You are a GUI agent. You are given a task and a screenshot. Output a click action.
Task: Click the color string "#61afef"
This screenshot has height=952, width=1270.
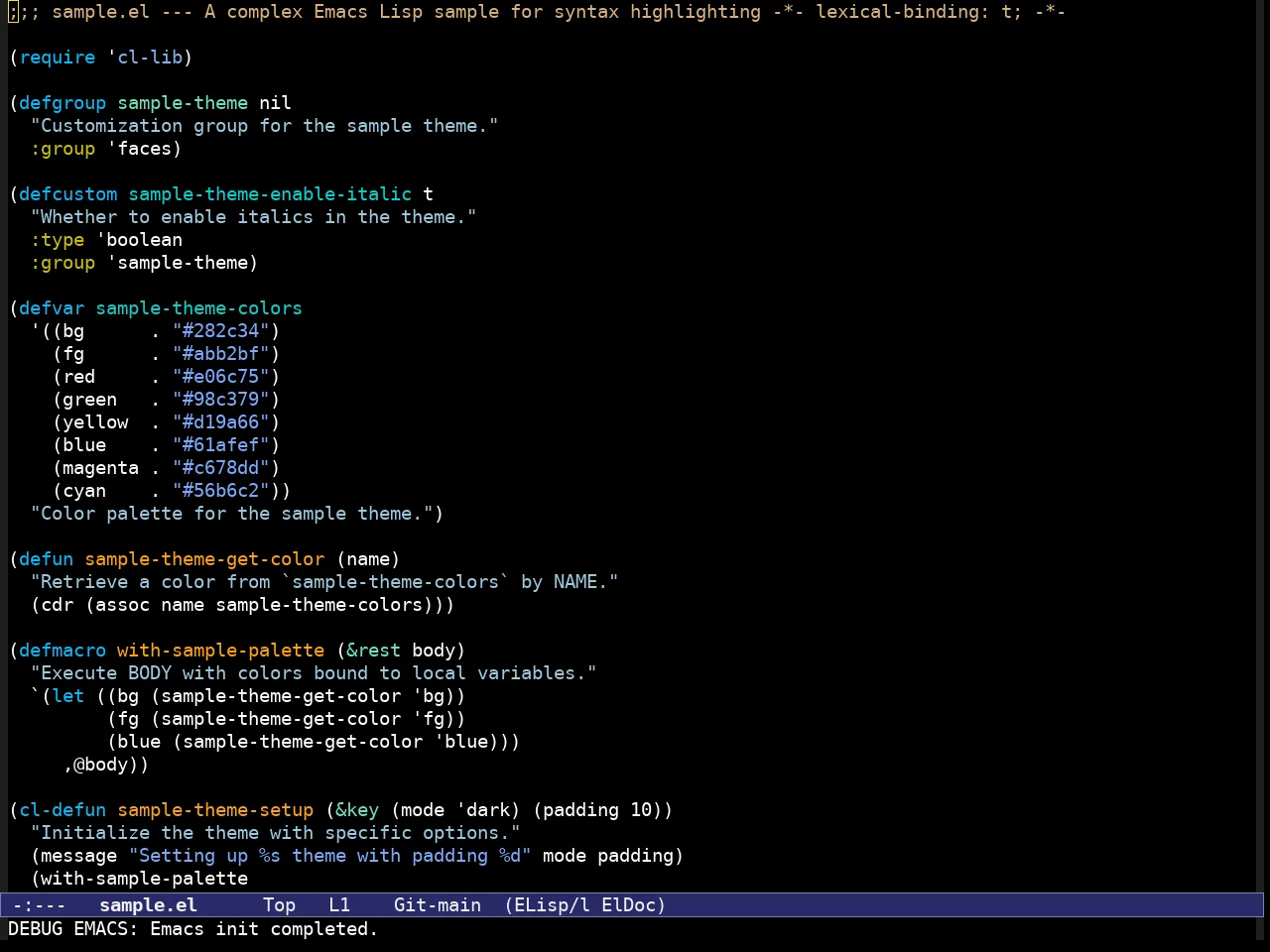click(x=221, y=445)
